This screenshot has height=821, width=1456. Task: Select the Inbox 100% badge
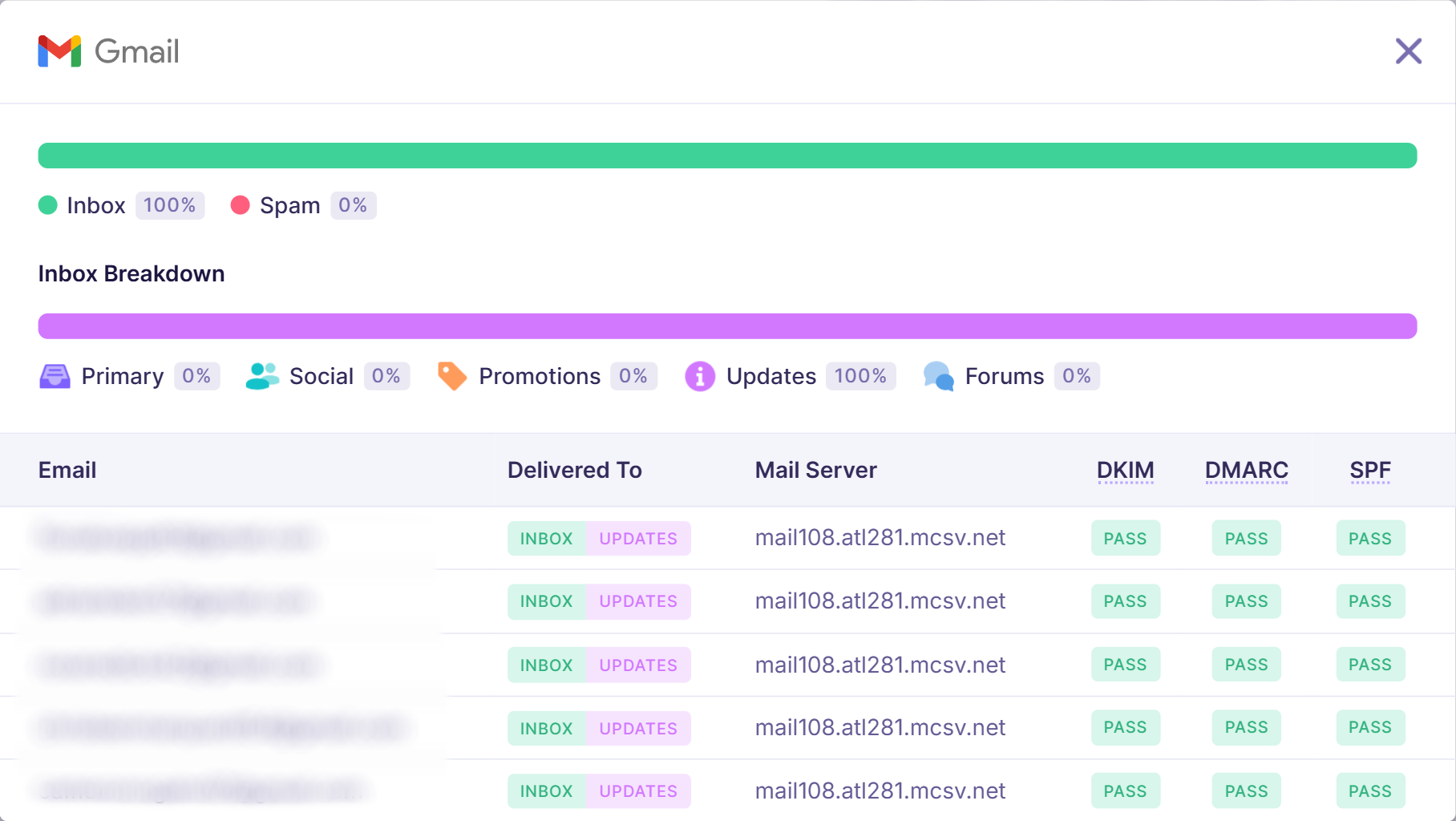coord(170,205)
